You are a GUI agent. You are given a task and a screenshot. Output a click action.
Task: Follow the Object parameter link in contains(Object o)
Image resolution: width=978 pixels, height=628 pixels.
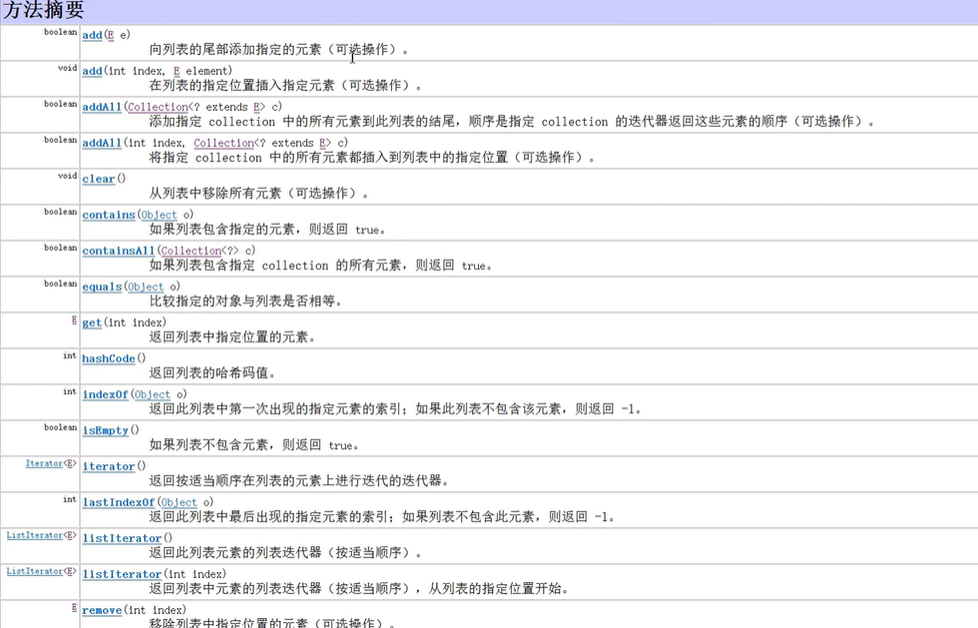(159, 215)
